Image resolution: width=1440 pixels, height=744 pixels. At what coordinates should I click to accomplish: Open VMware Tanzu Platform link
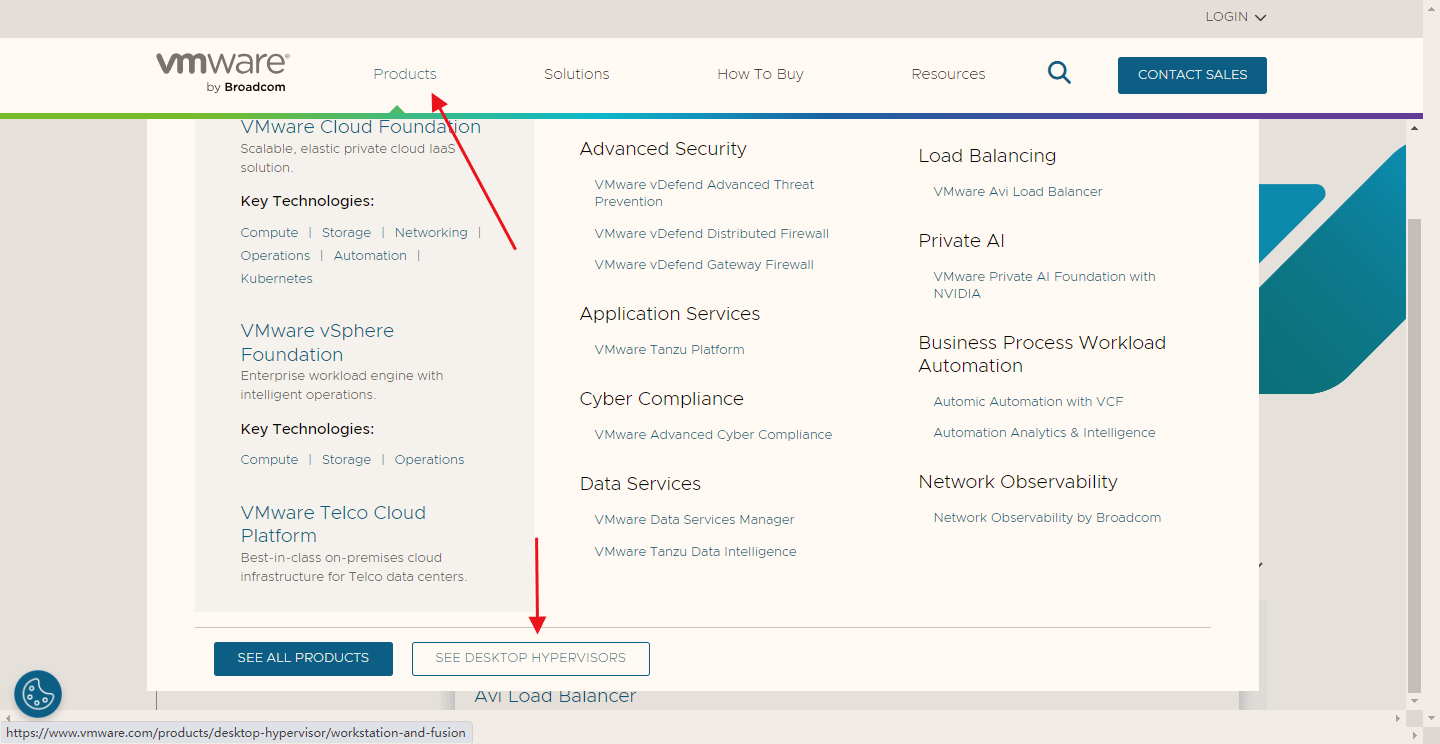(669, 349)
